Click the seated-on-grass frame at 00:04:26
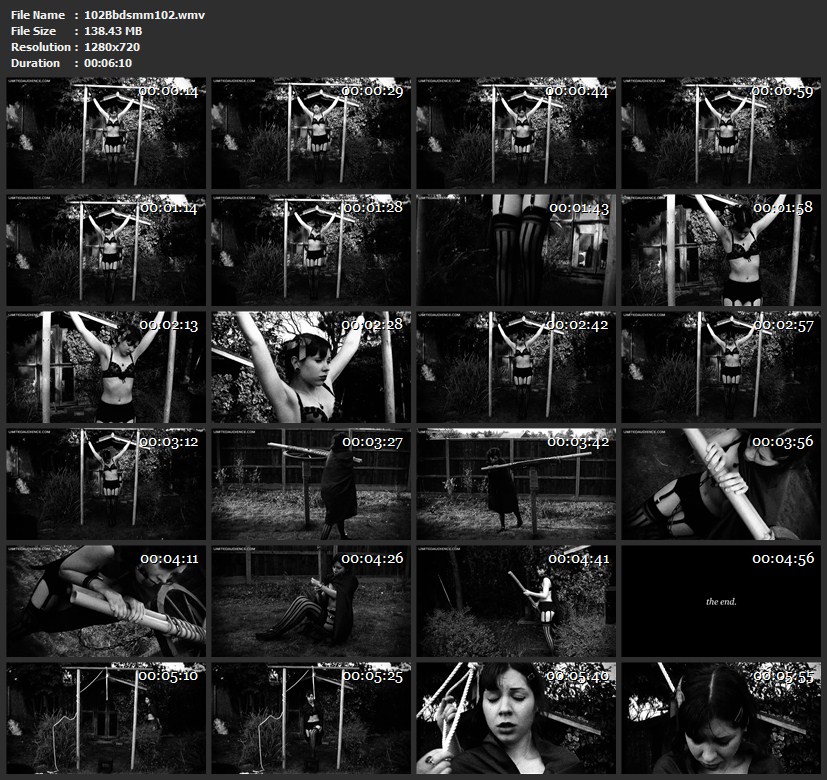 [x=311, y=601]
